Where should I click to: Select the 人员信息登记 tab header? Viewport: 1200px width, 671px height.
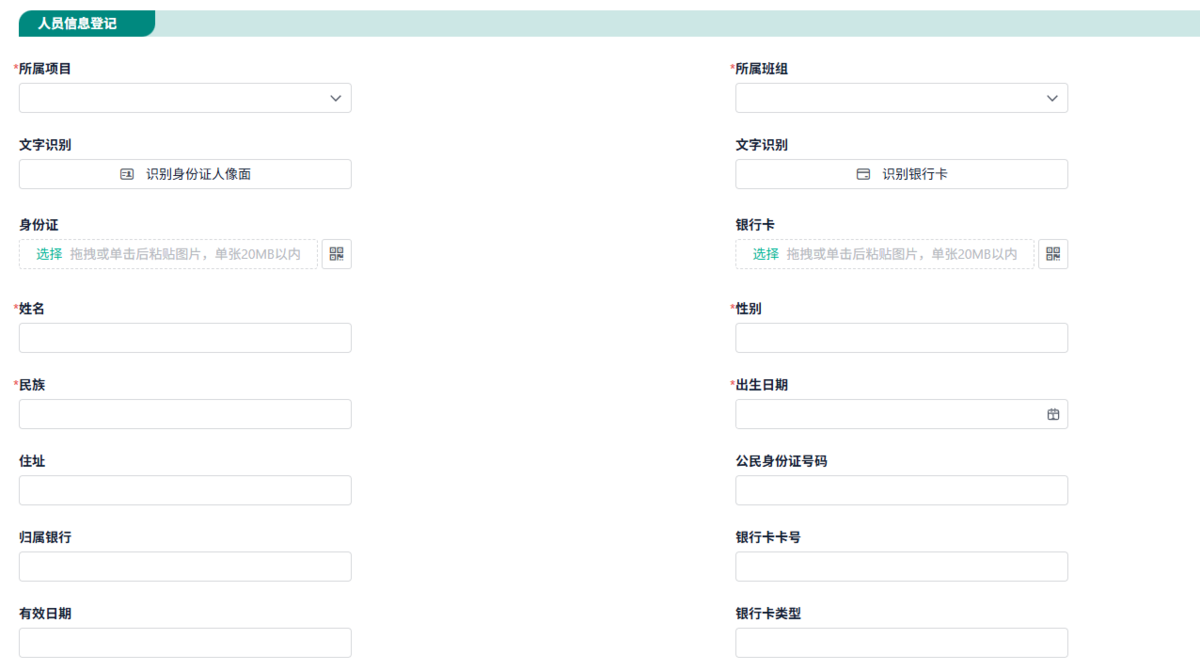pyautogui.click(x=78, y=23)
